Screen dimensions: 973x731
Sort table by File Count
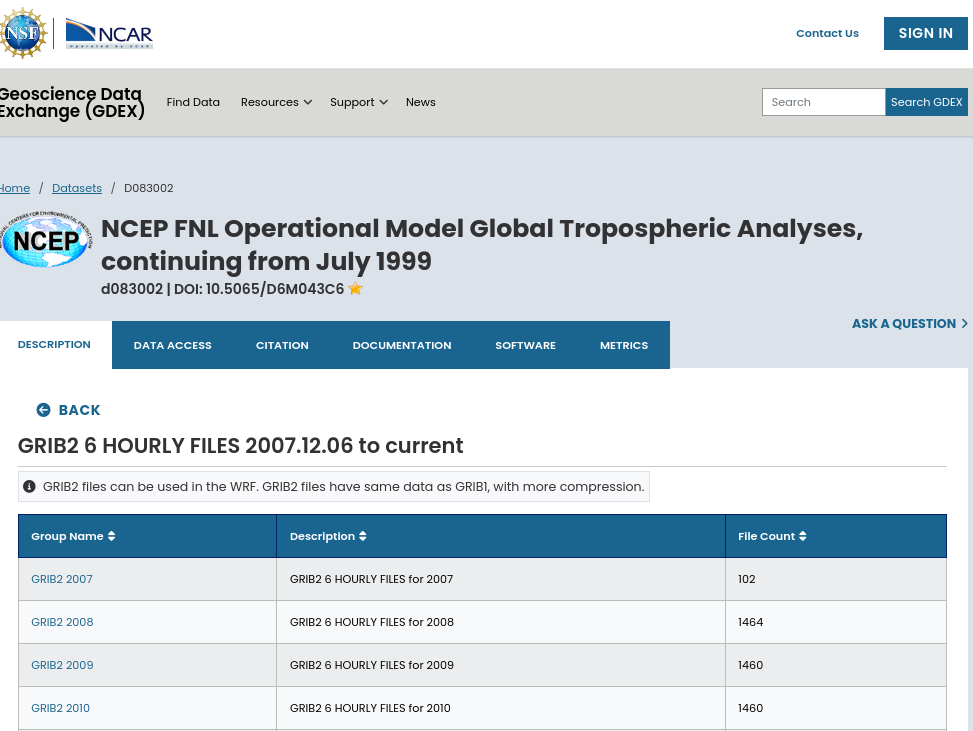(802, 537)
